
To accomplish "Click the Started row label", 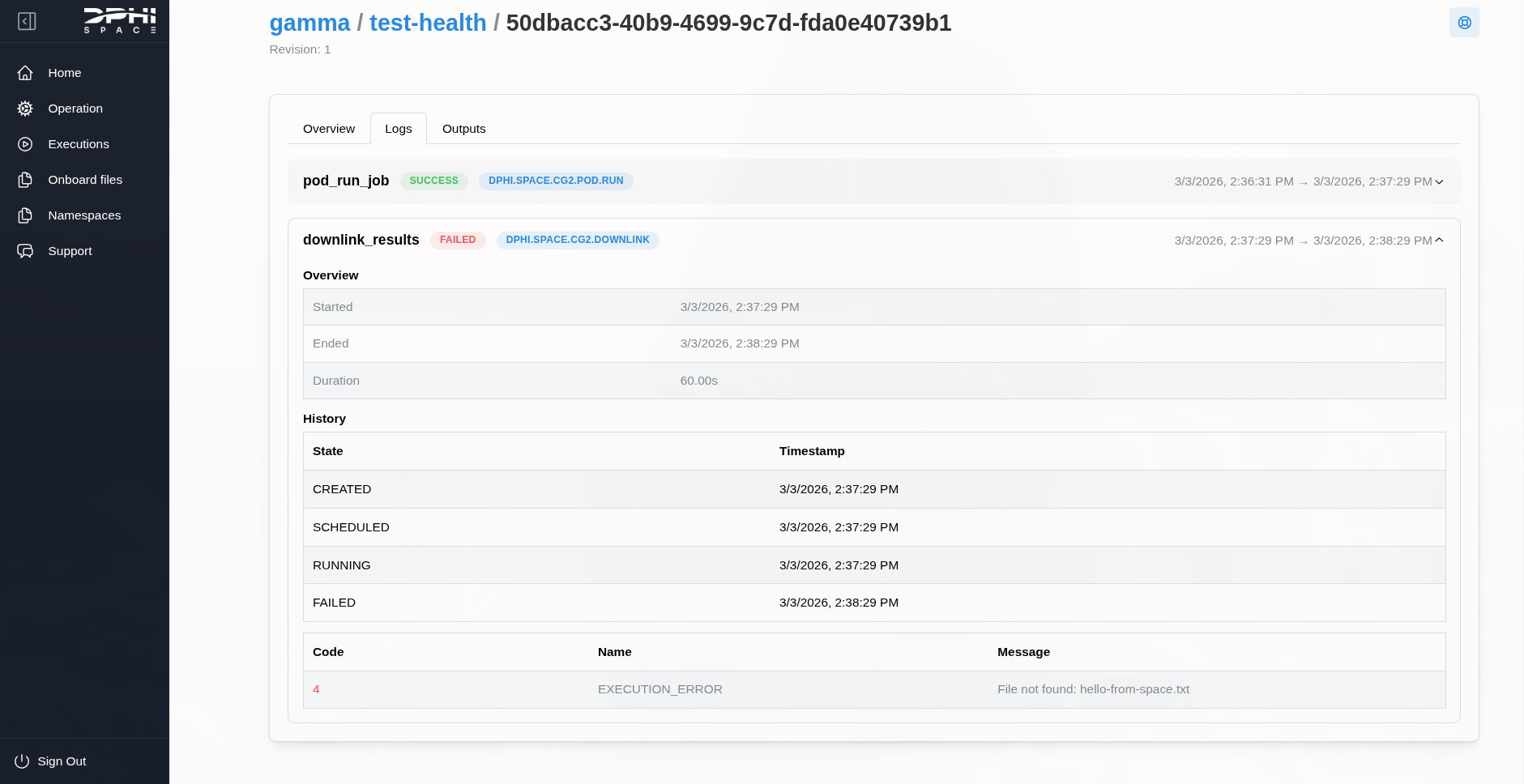I will tap(333, 307).
